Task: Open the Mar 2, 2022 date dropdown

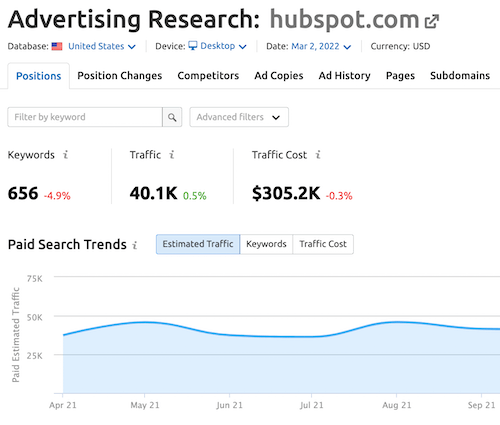Action: click(321, 46)
